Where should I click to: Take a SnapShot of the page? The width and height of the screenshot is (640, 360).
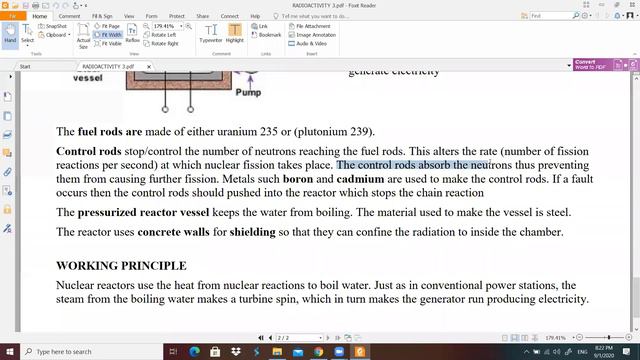[x=52, y=26]
